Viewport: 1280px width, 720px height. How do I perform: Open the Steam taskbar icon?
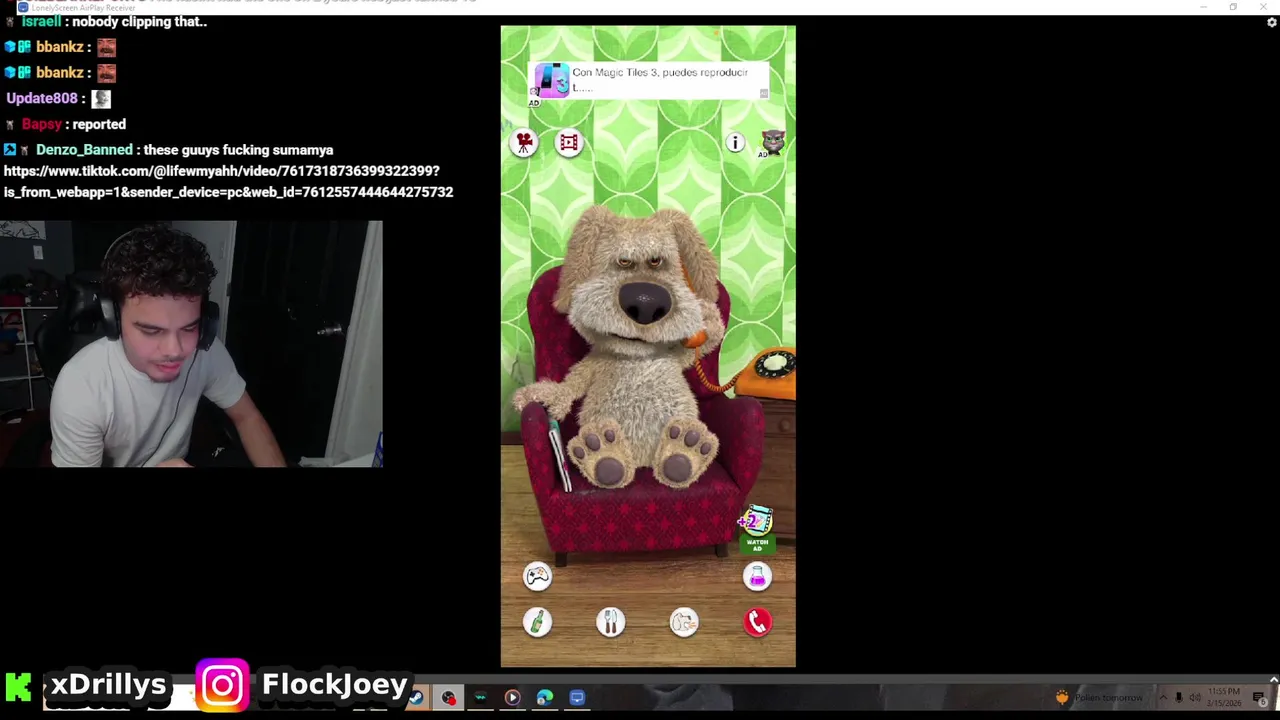(x=416, y=697)
